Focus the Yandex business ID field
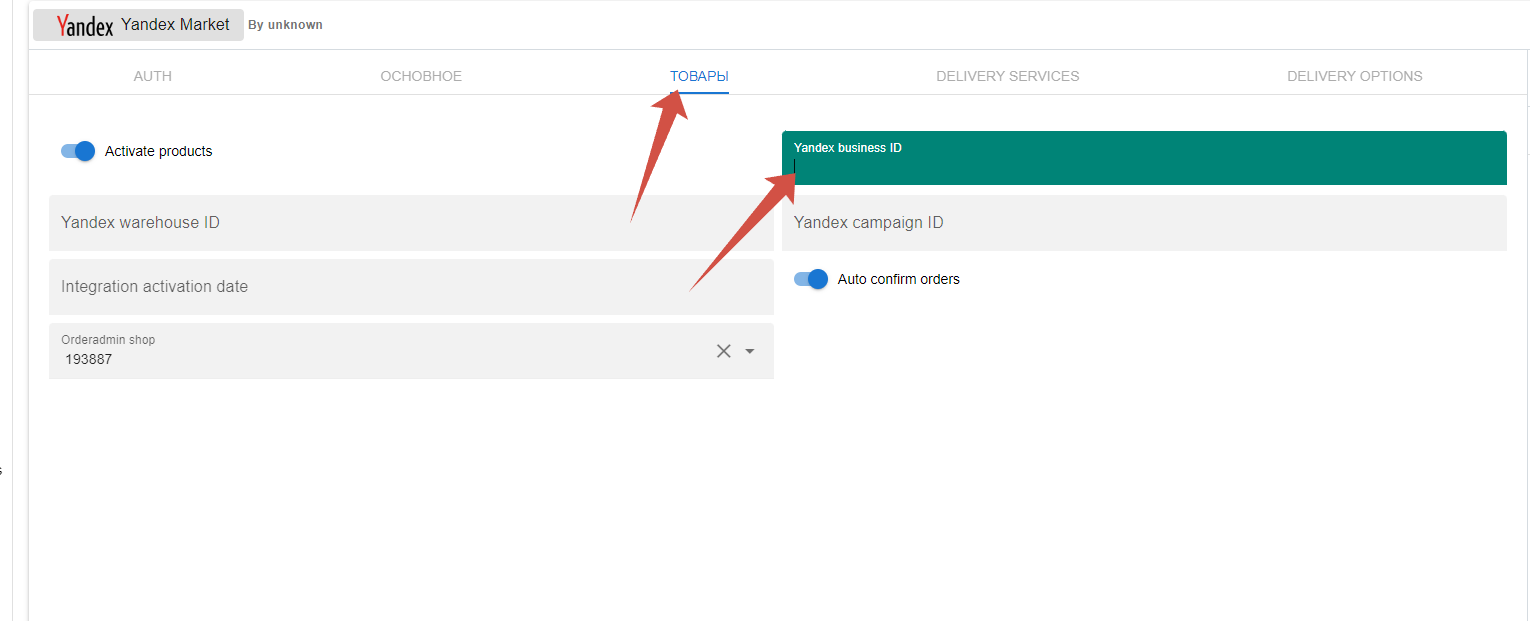The height and width of the screenshot is (621, 1530). [x=1144, y=158]
